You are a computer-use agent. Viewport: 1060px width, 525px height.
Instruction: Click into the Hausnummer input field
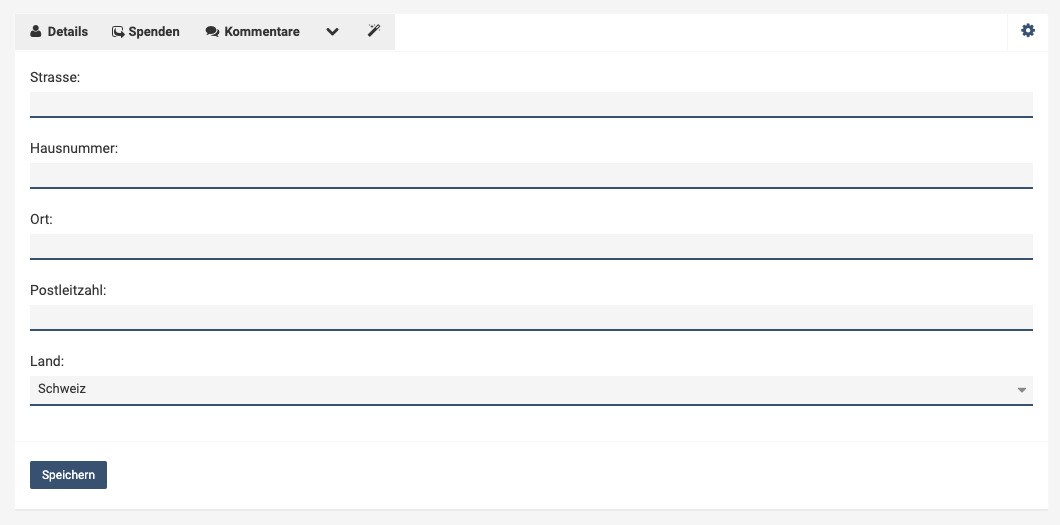(x=531, y=176)
